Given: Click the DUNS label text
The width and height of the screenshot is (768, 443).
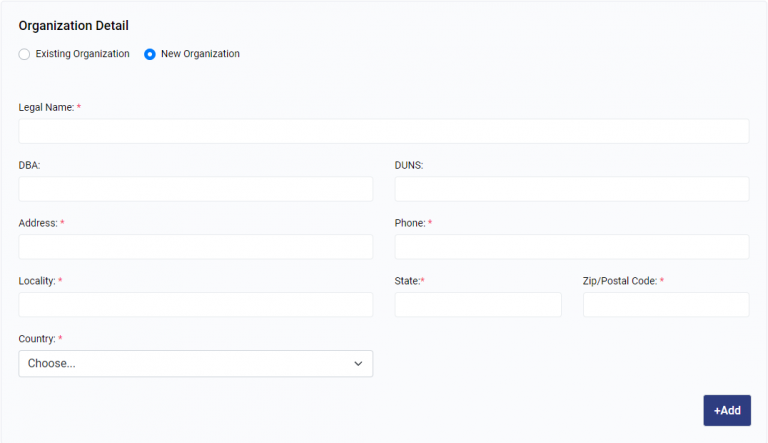Looking at the screenshot, I should tap(409, 165).
